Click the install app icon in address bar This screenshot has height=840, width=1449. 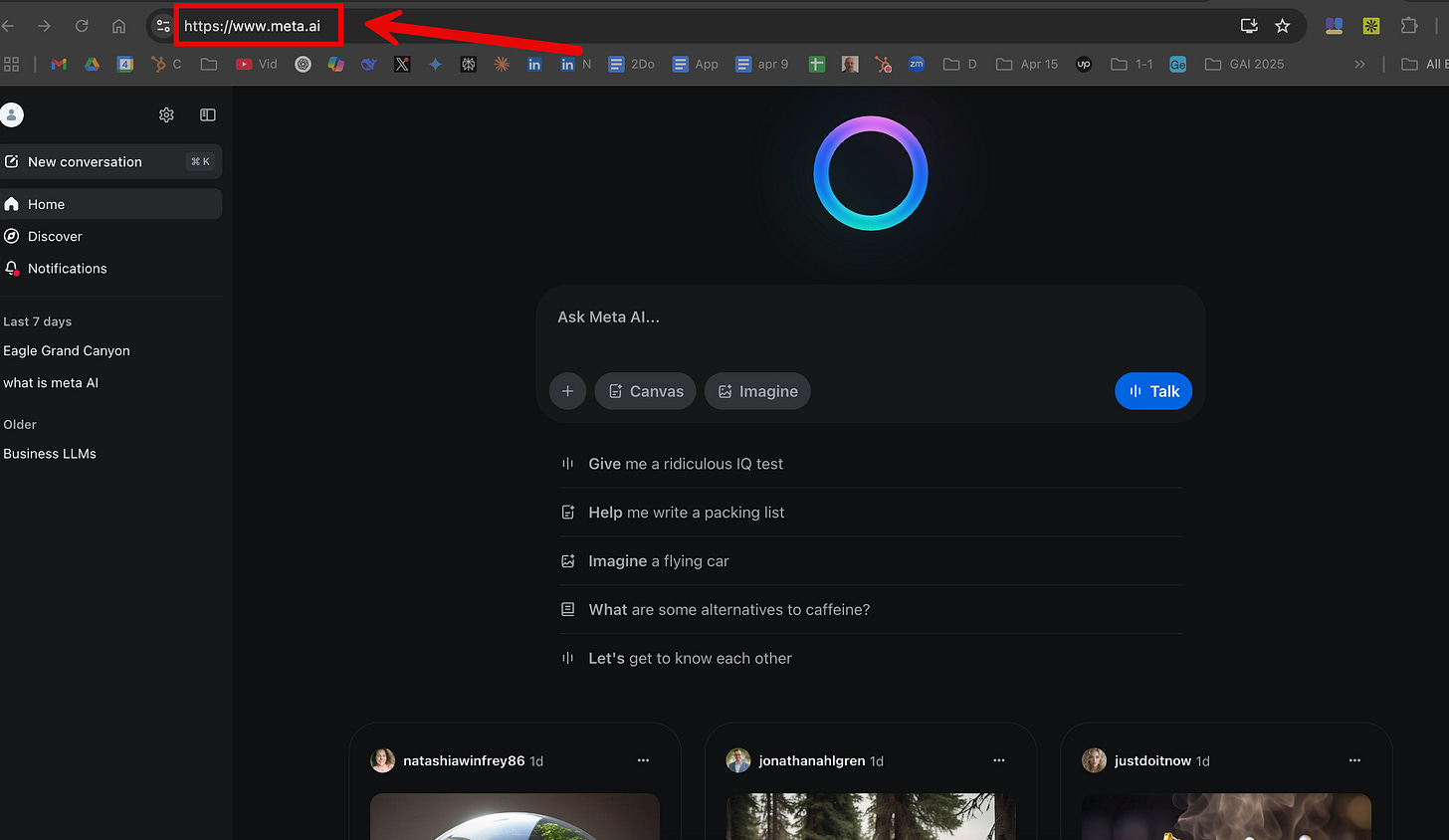tap(1249, 26)
